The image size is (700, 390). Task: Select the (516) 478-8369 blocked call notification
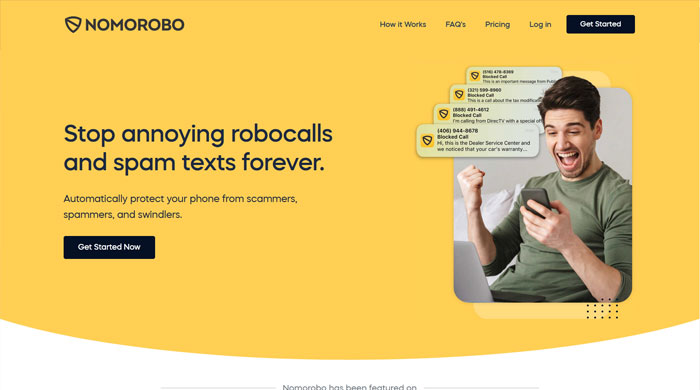514,76
